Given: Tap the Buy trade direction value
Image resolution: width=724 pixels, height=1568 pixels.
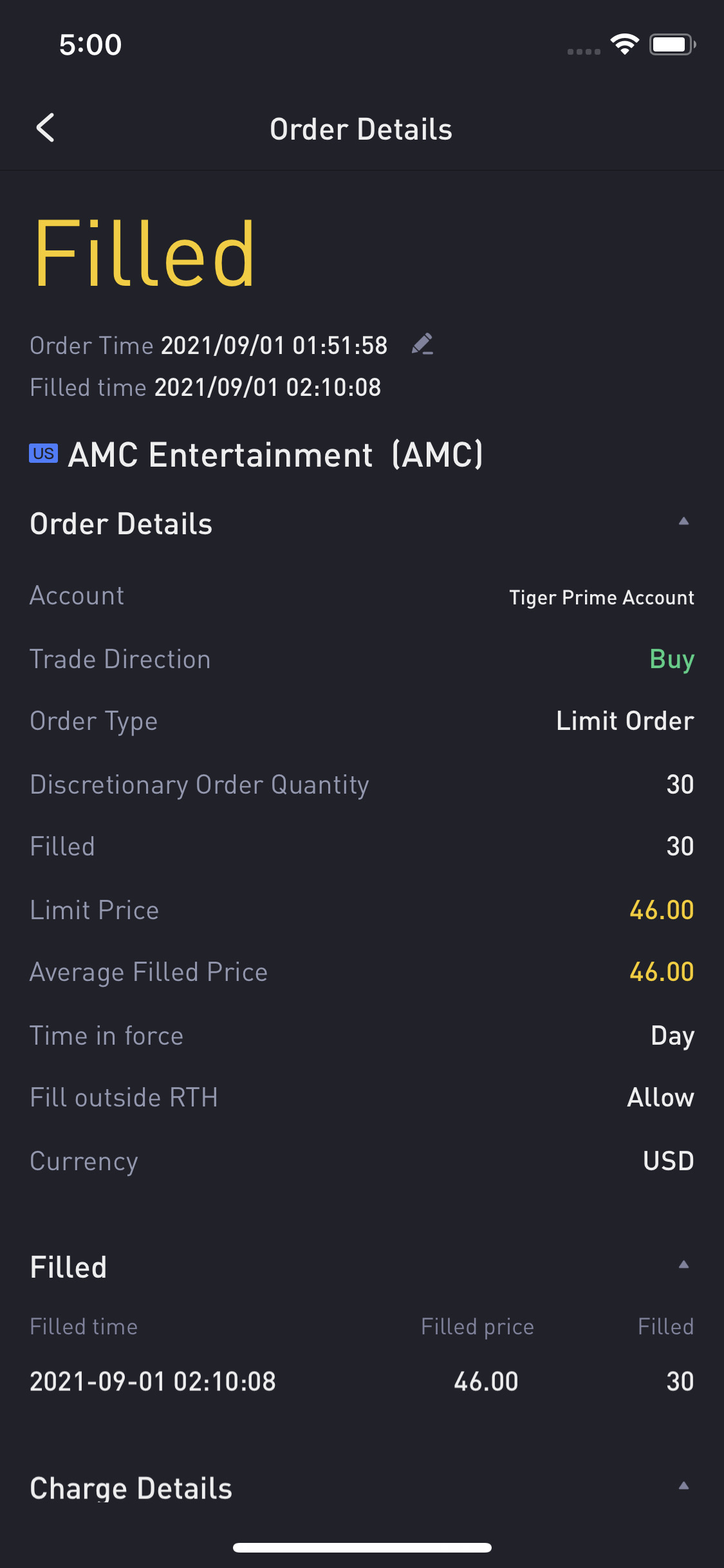Looking at the screenshot, I should (671, 659).
